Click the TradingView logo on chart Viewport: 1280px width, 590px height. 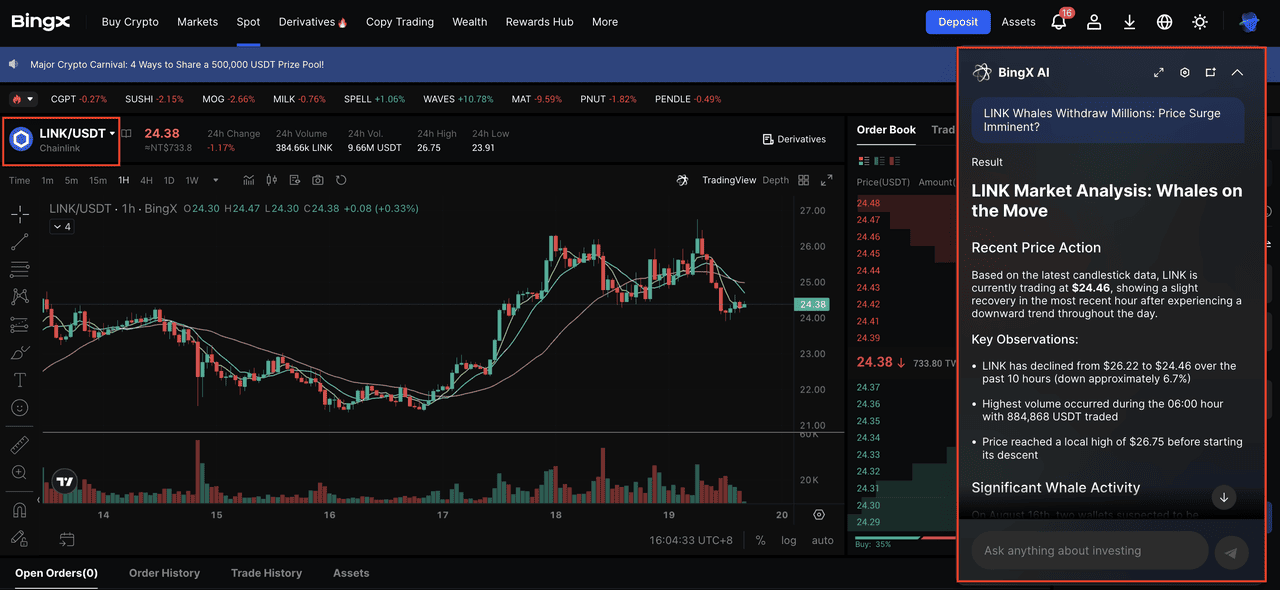65,482
